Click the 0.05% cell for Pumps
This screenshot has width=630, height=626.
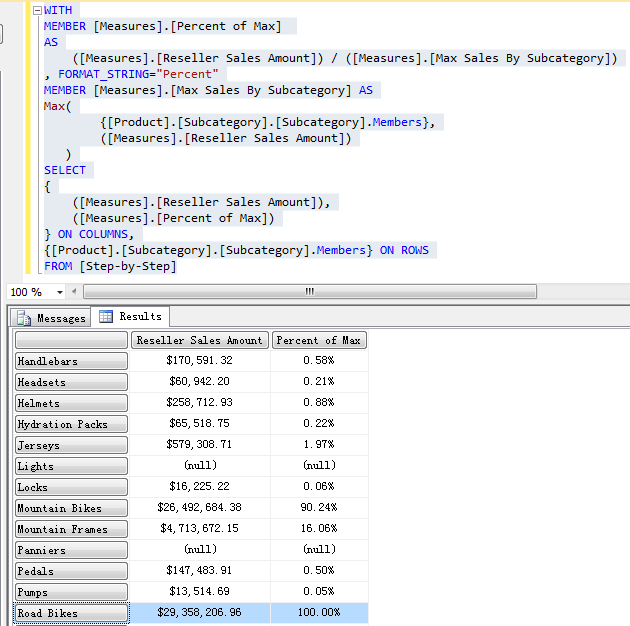319,591
